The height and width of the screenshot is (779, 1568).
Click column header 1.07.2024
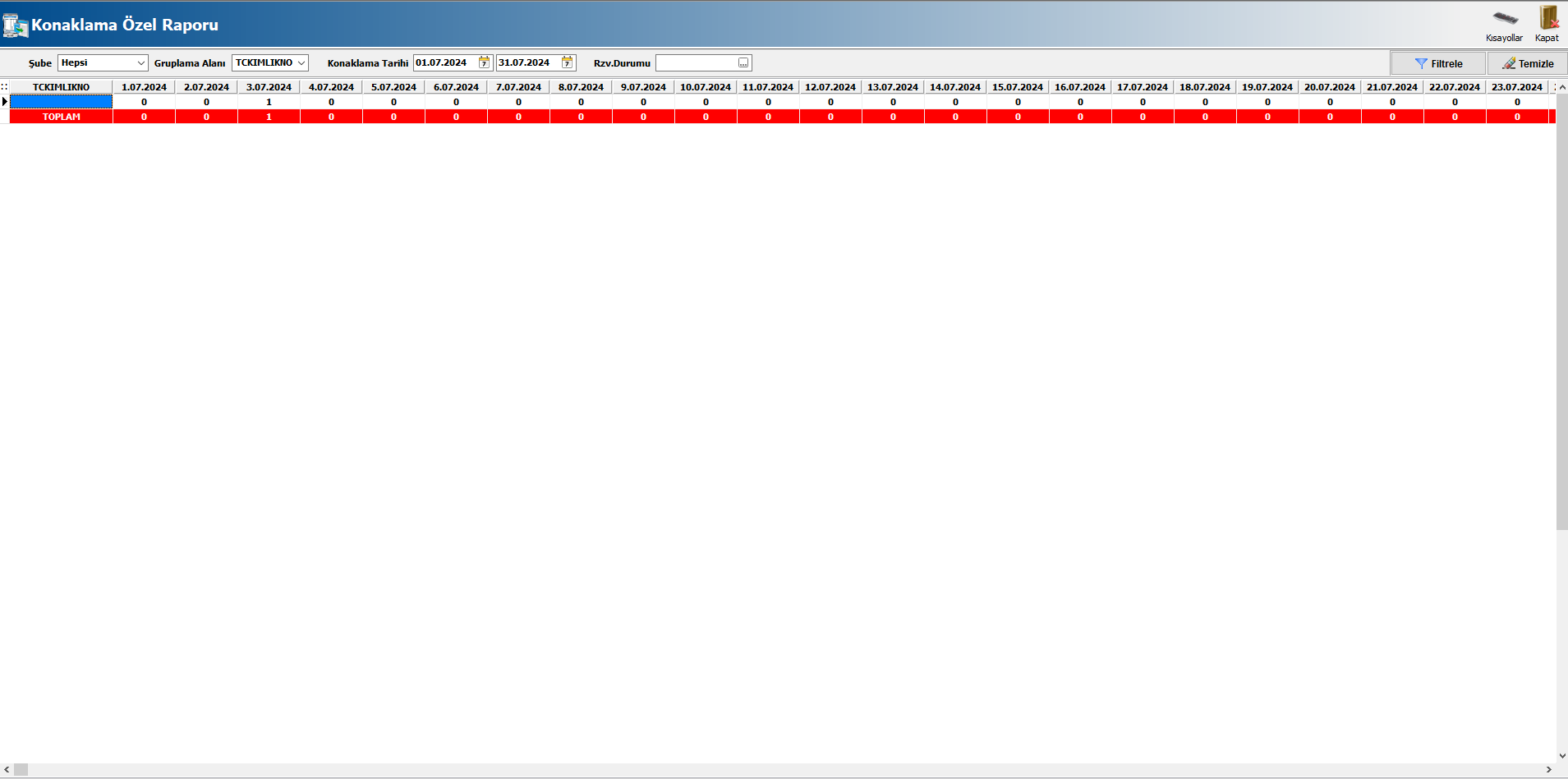point(144,86)
